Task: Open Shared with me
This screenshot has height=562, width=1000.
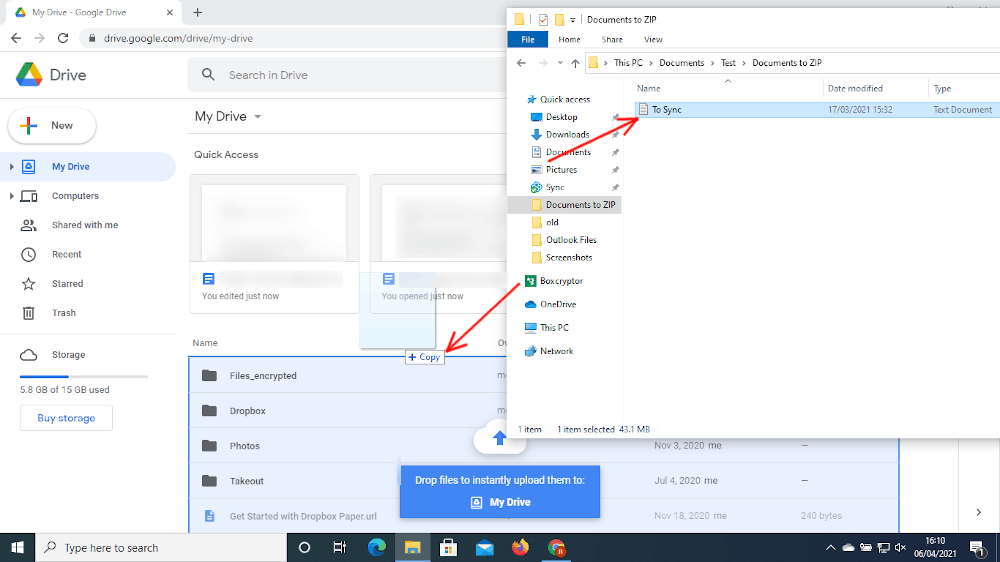Action: (85, 225)
